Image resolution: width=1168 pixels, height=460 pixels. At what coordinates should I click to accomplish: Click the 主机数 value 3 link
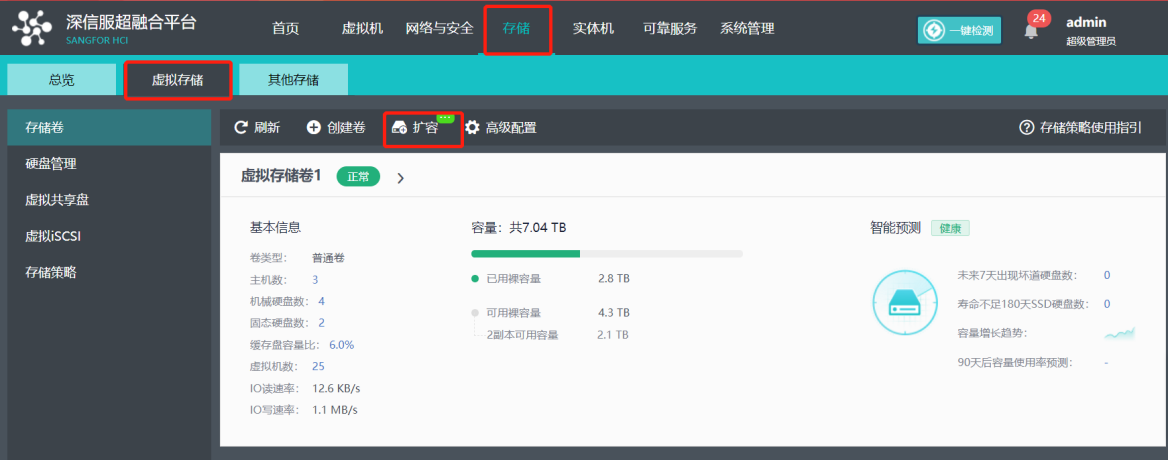[315, 280]
